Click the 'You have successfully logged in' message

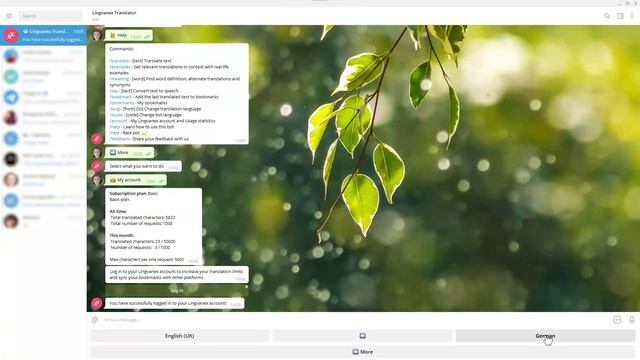point(175,303)
